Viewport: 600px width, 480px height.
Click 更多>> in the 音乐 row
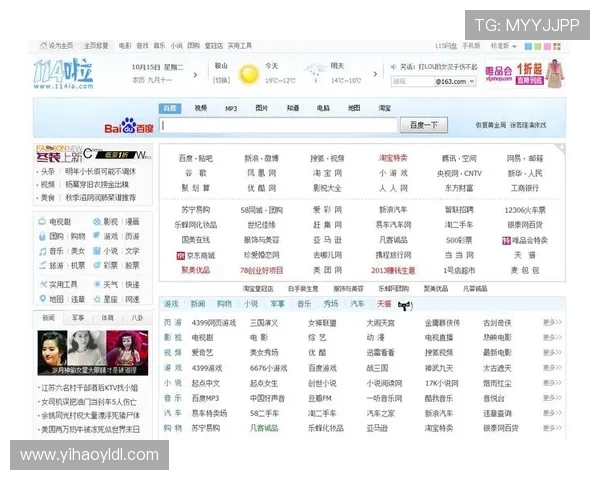point(552,398)
